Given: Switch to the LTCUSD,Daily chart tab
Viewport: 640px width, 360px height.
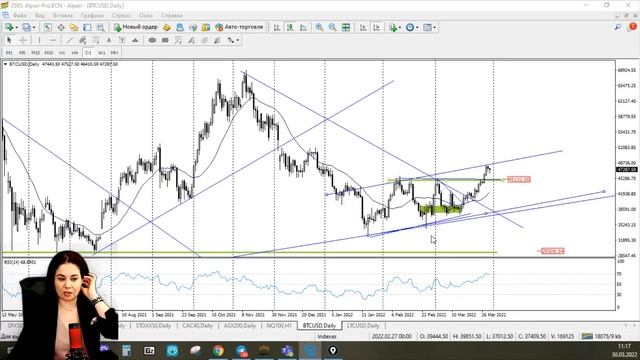Looking at the screenshot, I should click(x=363, y=326).
